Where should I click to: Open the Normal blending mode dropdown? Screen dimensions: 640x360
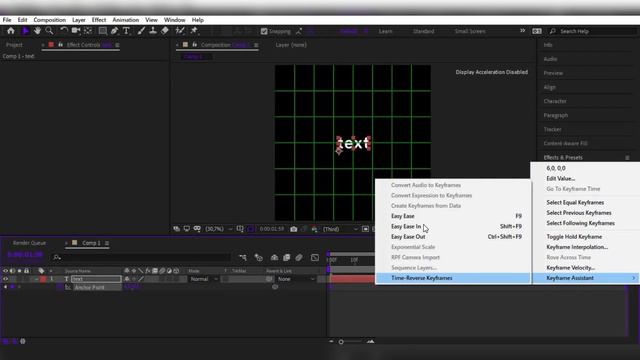click(x=204, y=279)
